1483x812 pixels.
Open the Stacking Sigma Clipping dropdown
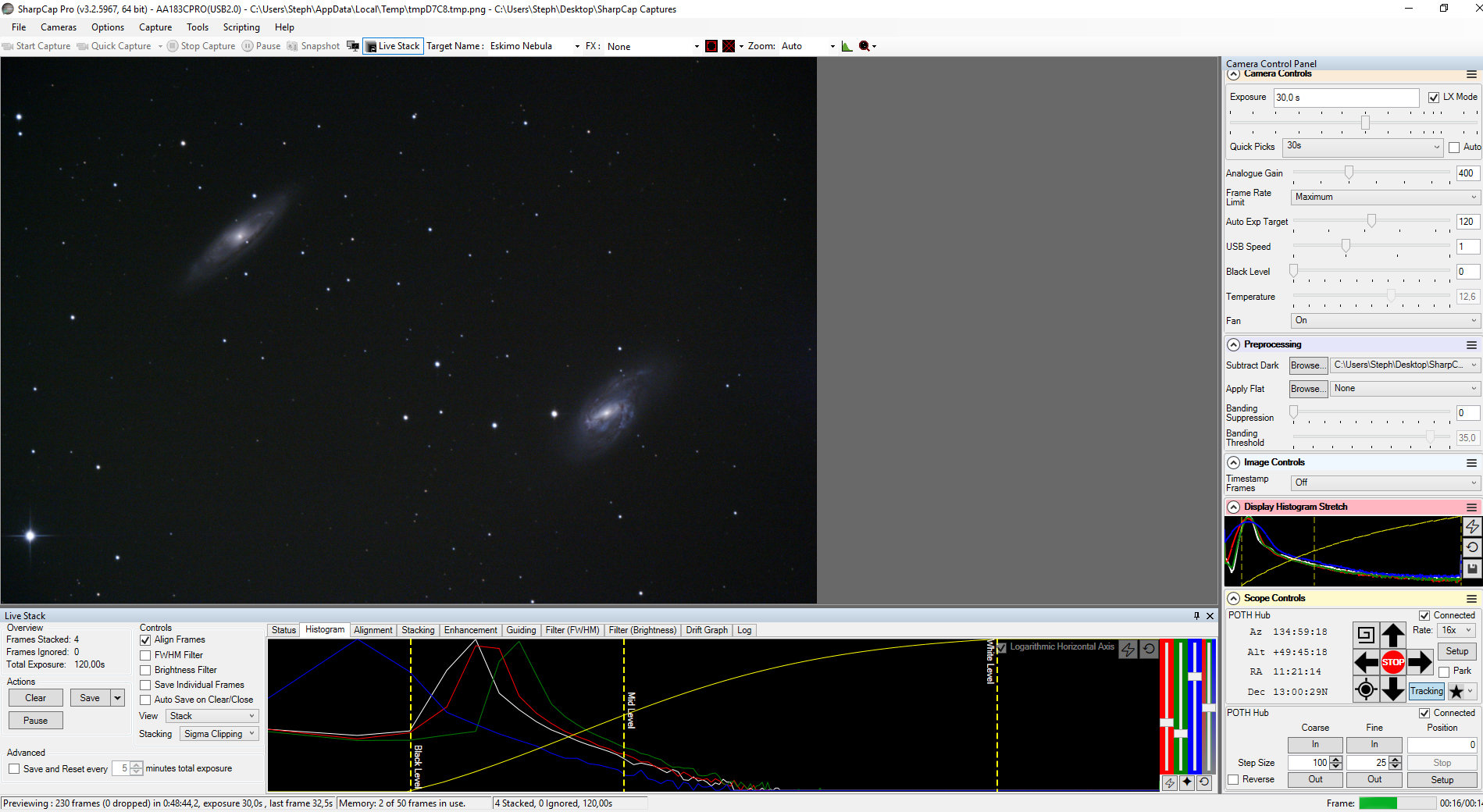(219, 734)
